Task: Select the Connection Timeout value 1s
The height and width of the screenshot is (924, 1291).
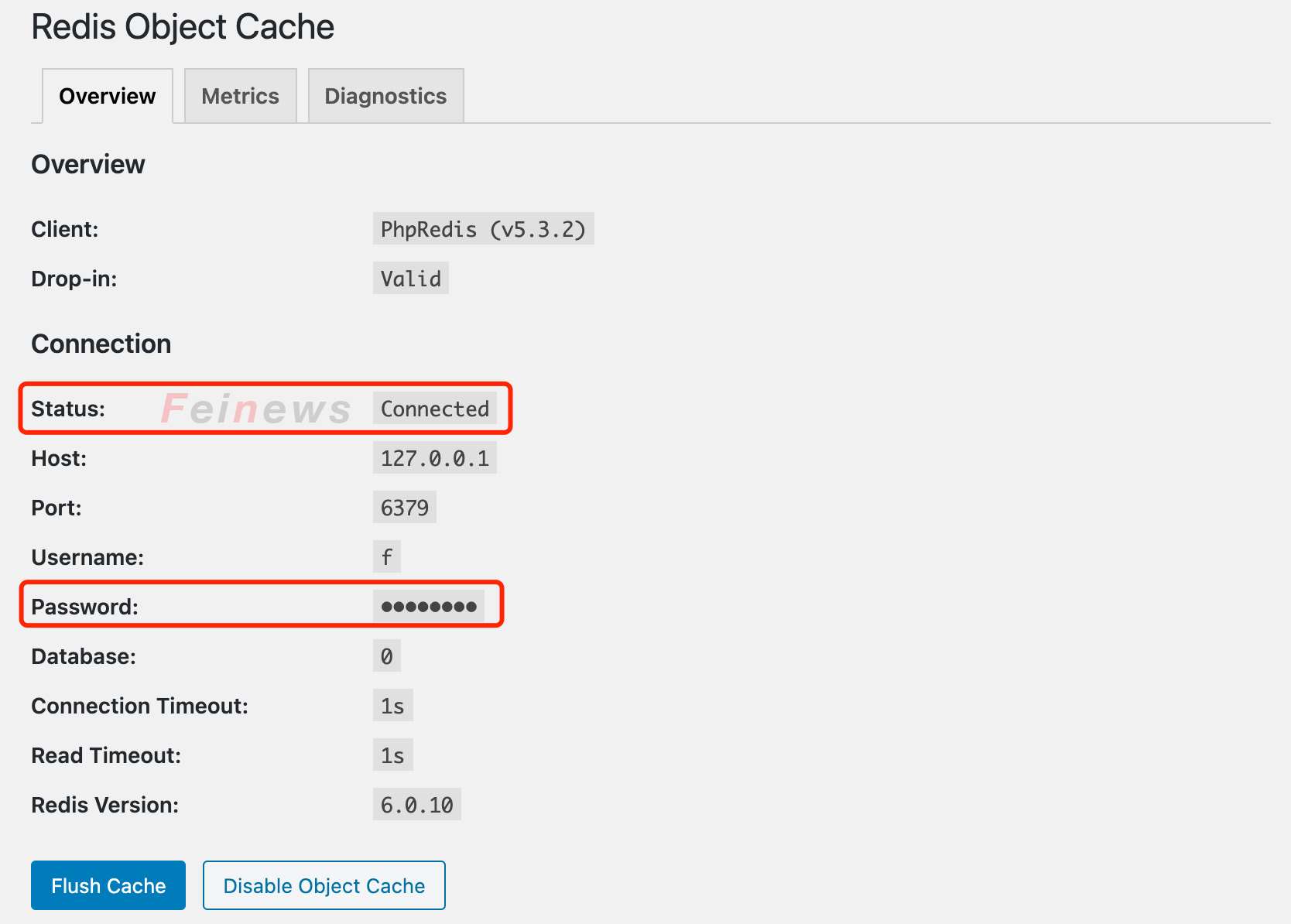Action: pos(393,706)
